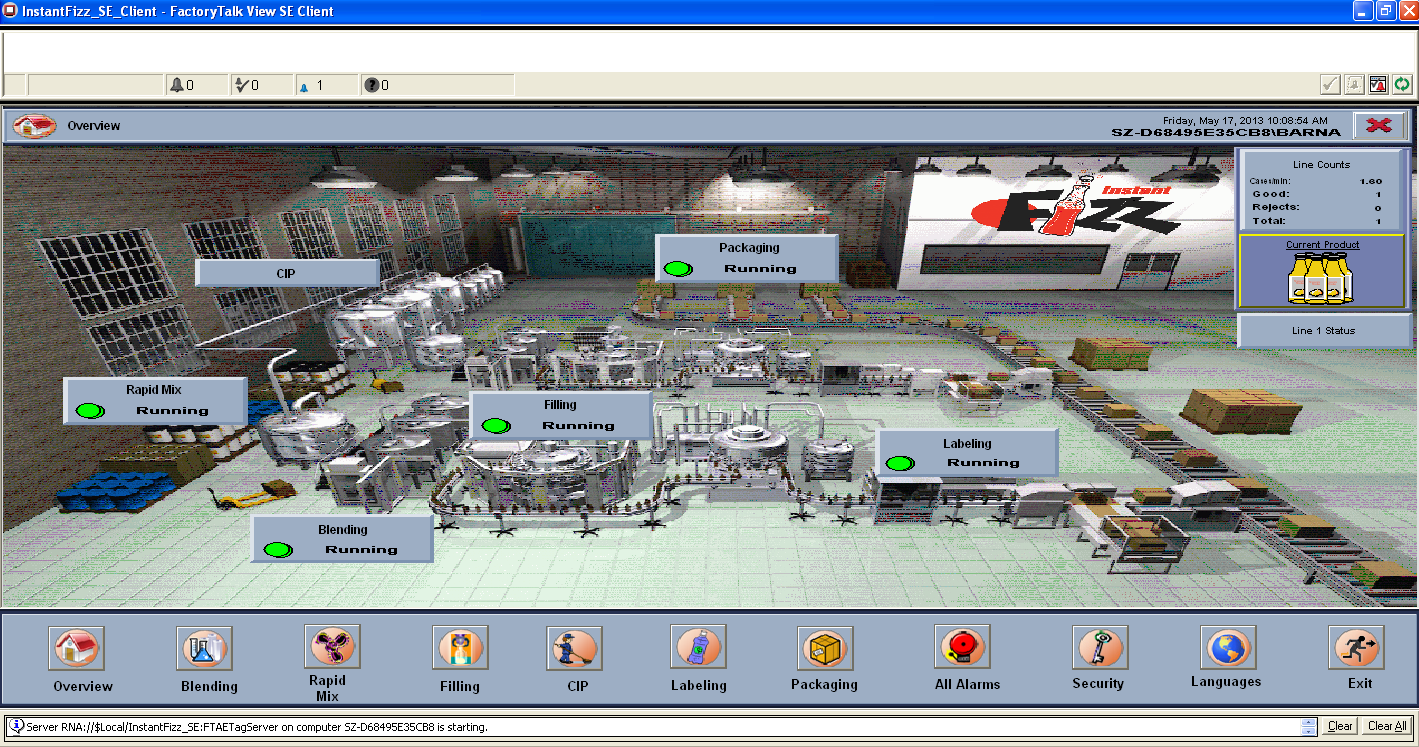The image size is (1419, 747).
Task: Click the red X button in the header bar
Action: tap(1381, 125)
